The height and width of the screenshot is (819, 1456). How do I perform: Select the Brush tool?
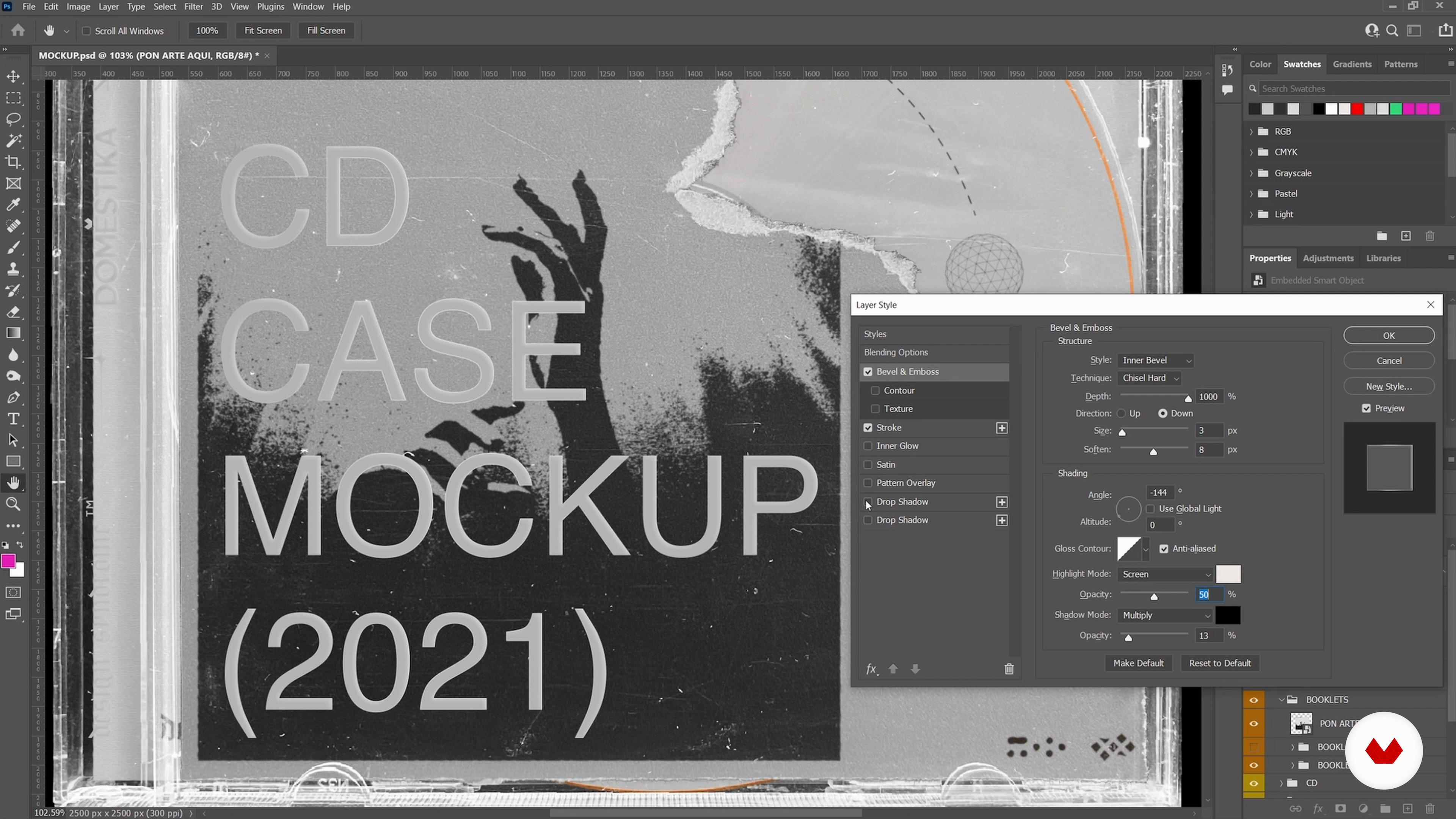coord(14,248)
